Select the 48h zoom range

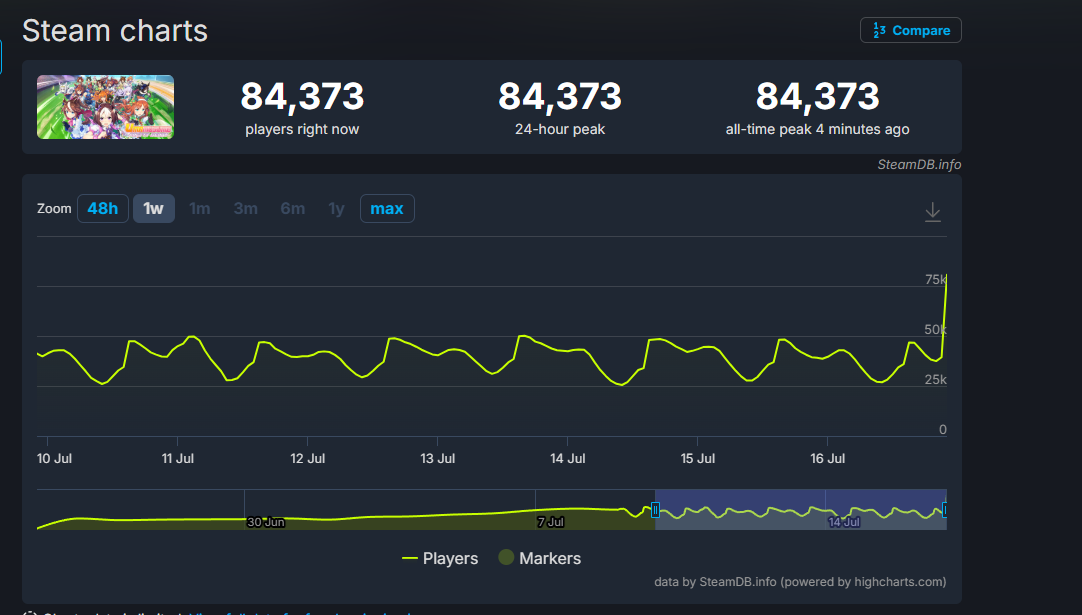(x=103, y=208)
